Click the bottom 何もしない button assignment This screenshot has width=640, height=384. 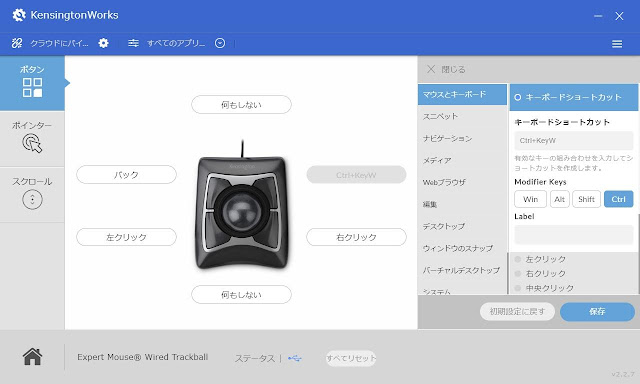pos(241,295)
